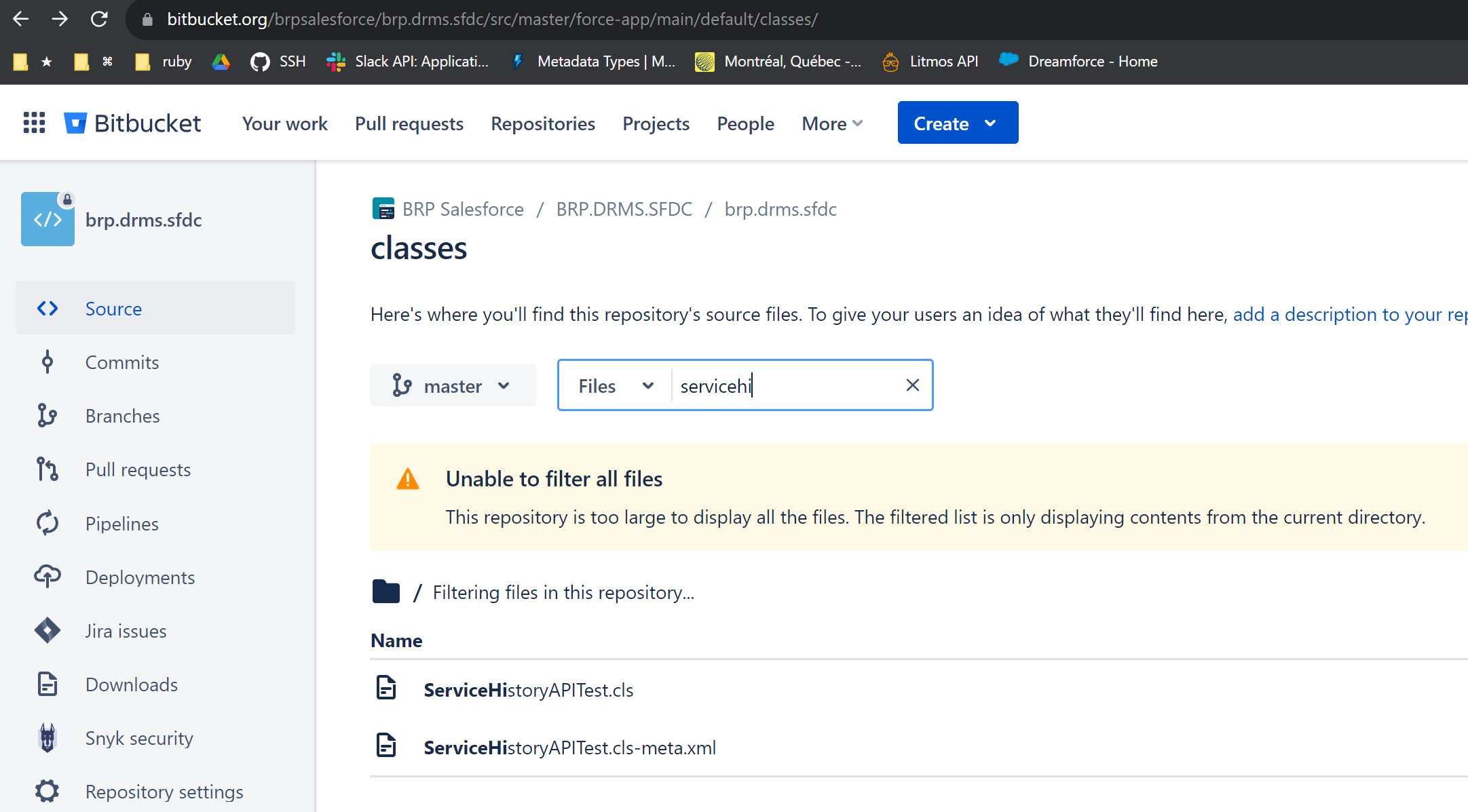The image size is (1468, 812).
Task: Open Repositories in top navigation
Action: point(543,123)
